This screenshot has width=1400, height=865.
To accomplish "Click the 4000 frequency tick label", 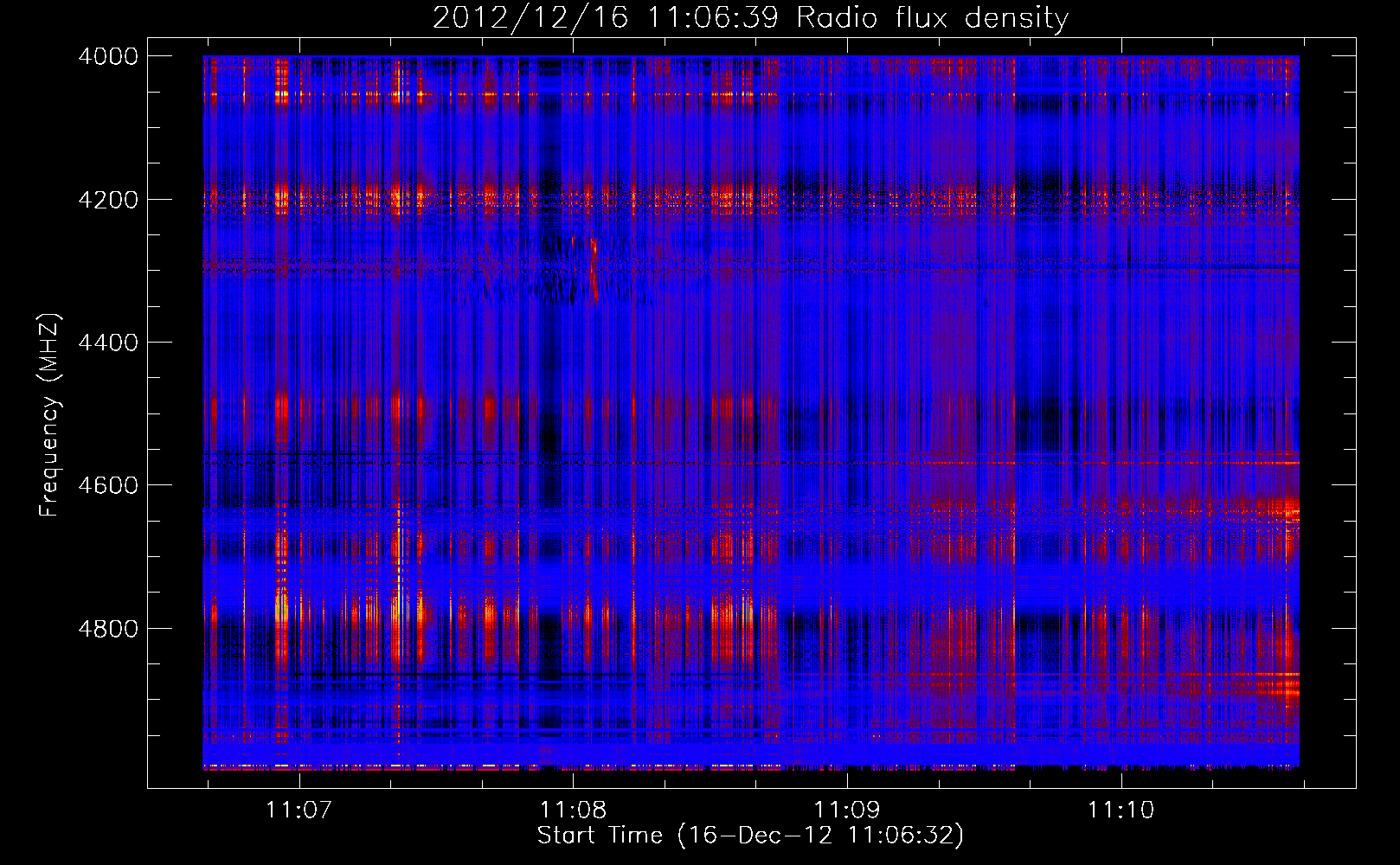I will pyautogui.click(x=108, y=56).
